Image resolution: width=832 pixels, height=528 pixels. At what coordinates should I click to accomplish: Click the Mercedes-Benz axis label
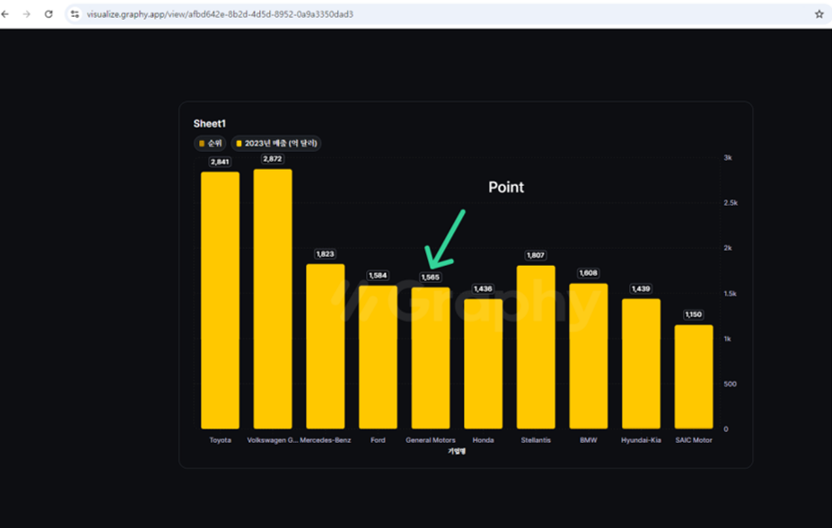pos(325,440)
